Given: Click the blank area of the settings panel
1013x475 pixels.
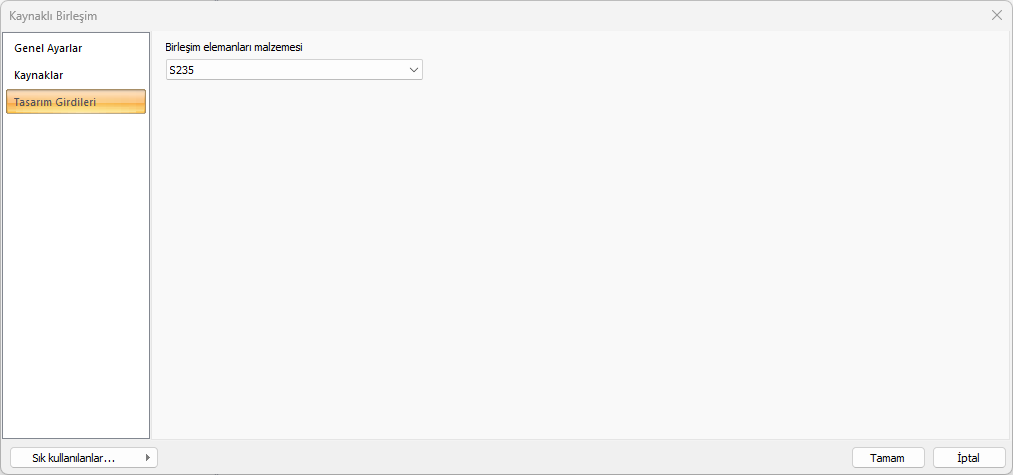Looking at the screenshot, I should click(x=580, y=260).
